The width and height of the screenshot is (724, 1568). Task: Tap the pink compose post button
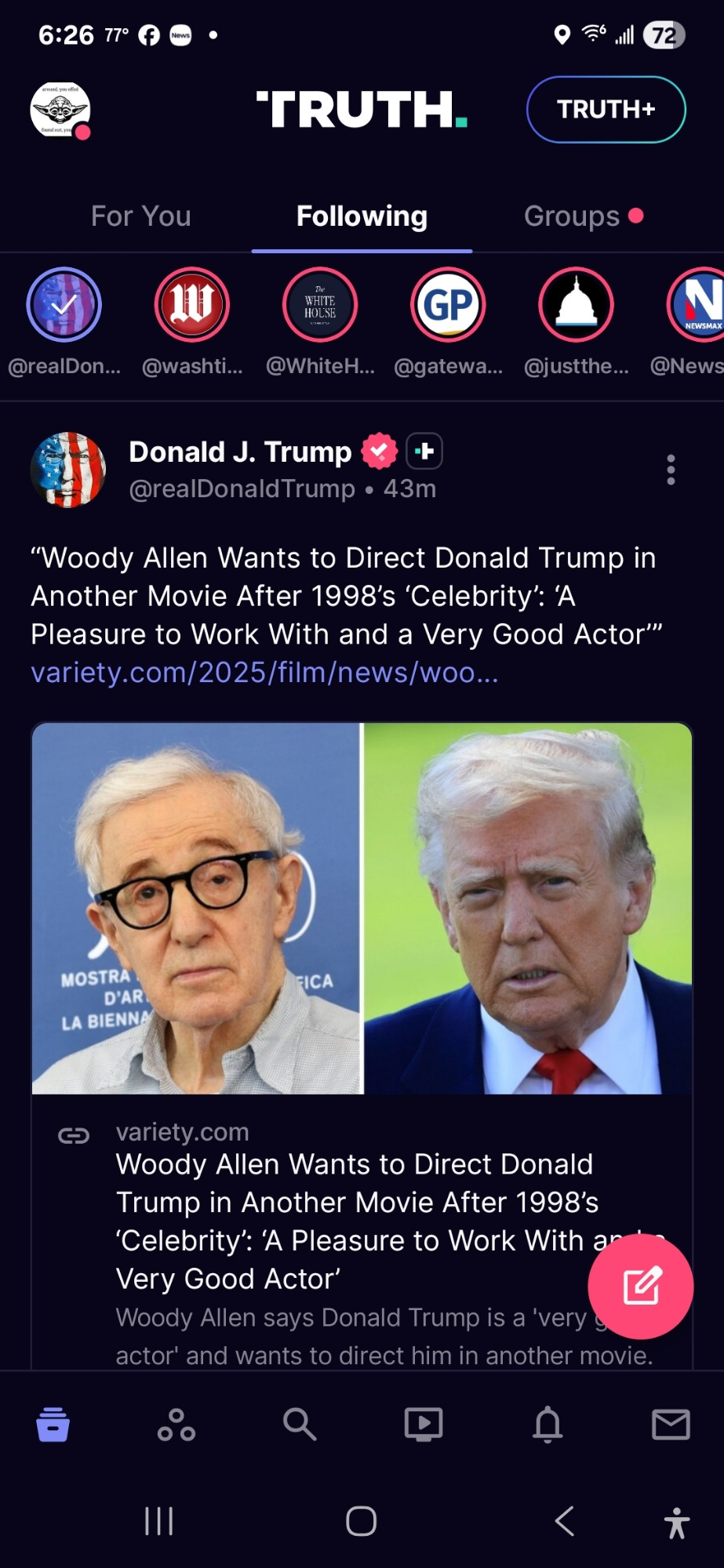click(641, 1286)
